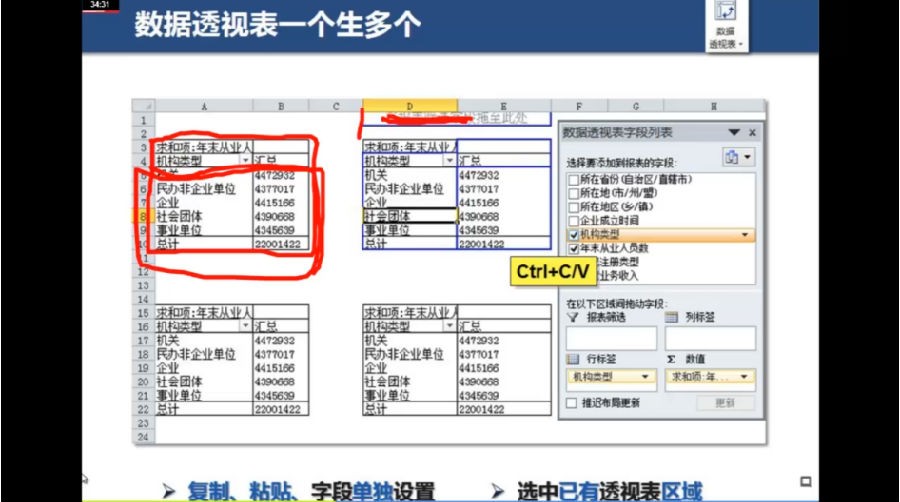The height and width of the screenshot is (502, 900).
Task: Select row header 23
Action: [143, 423]
